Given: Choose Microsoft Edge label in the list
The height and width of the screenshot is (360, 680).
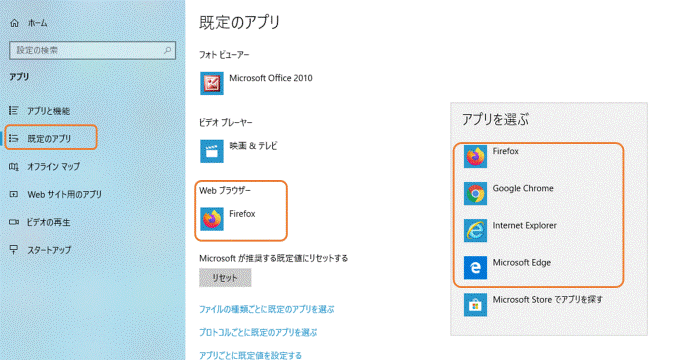Looking at the screenshot, I should coord(522,262).
